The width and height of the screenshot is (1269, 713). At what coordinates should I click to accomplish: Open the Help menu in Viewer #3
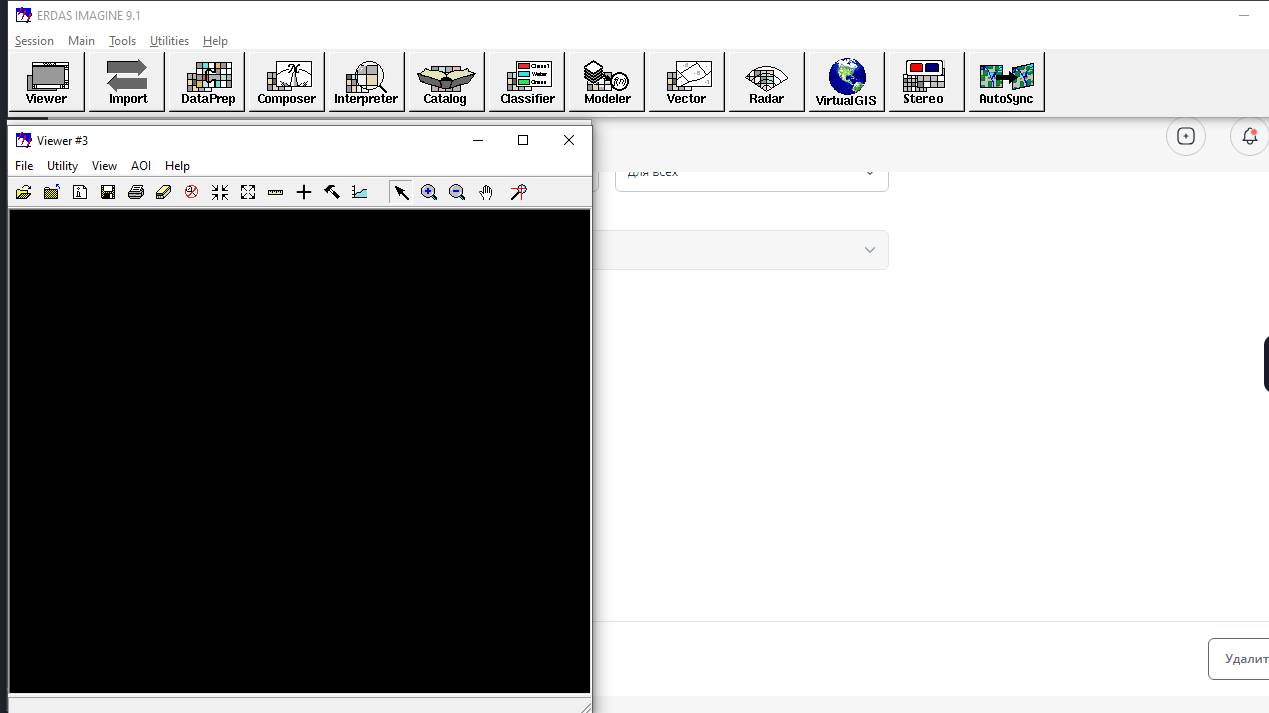click(x=177, y=166)
